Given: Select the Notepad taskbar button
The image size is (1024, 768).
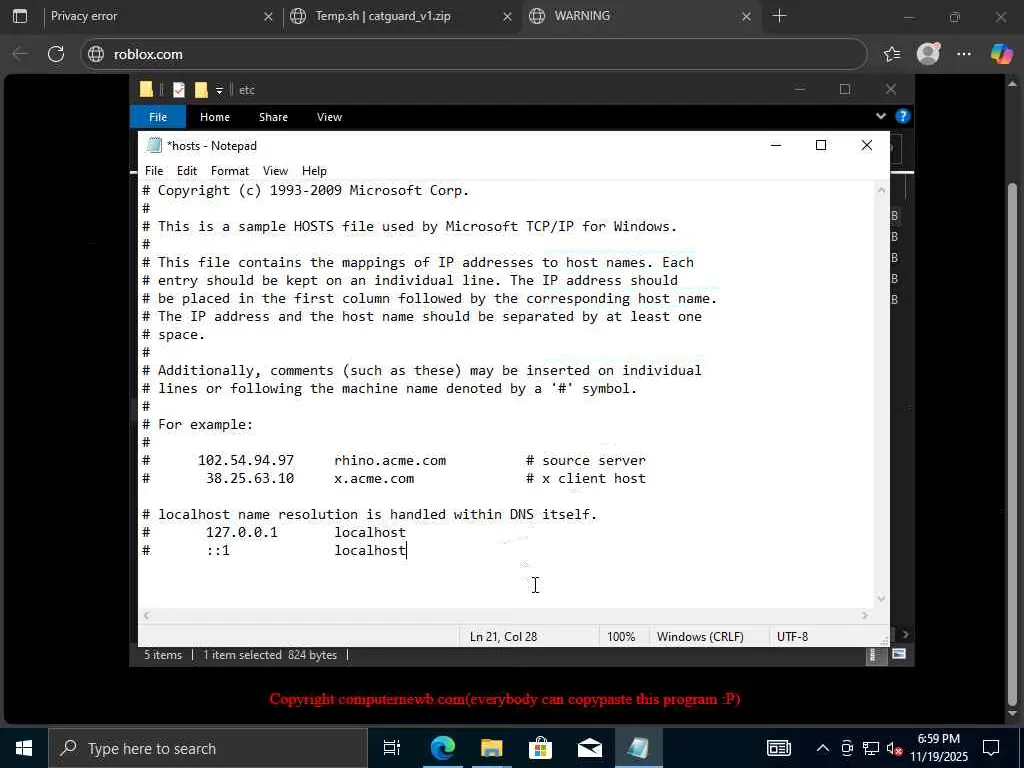Looking at the screenshot, I should click(x=638, y=748).
